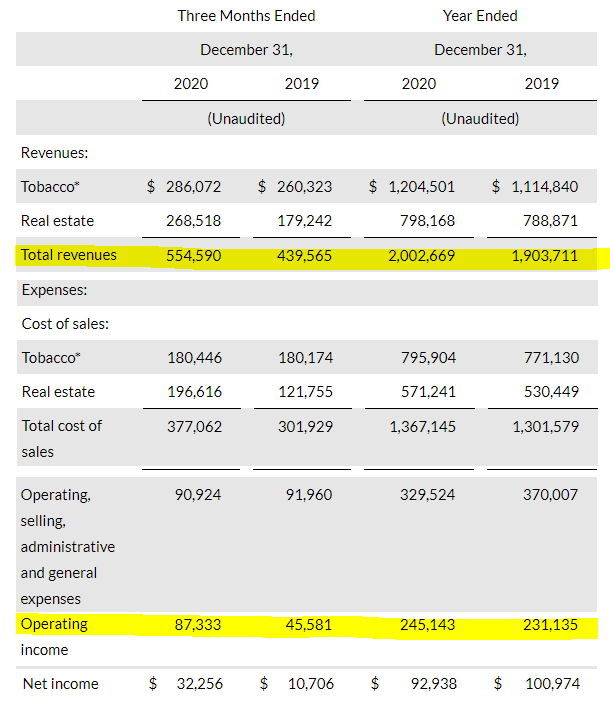Click Real estate revenue 268,518
The image size is (610, 706).
(x=194, y=221)
